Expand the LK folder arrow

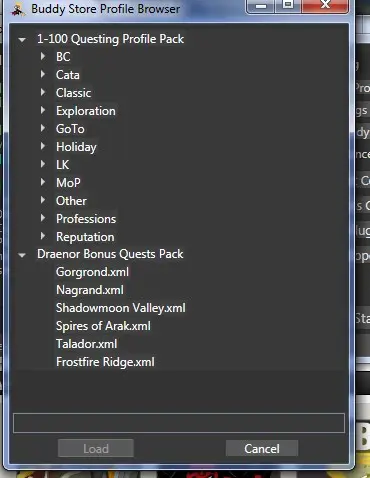pyautogui.click(x=43, y=164)
